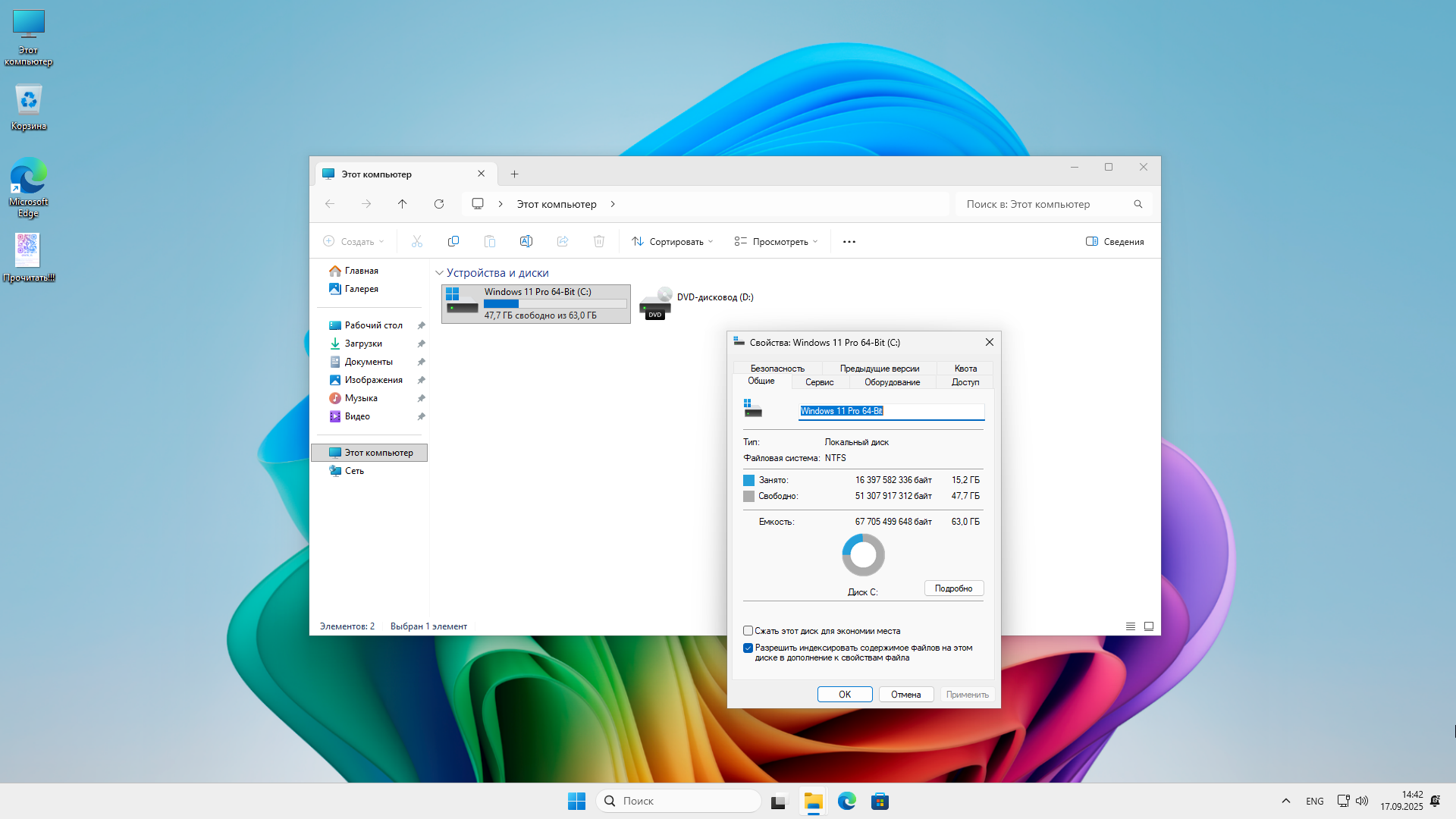This screenshot has height=819, width=1456.
Task: Collapse the Устройства и диски group
Action: [x=439, y=273]
